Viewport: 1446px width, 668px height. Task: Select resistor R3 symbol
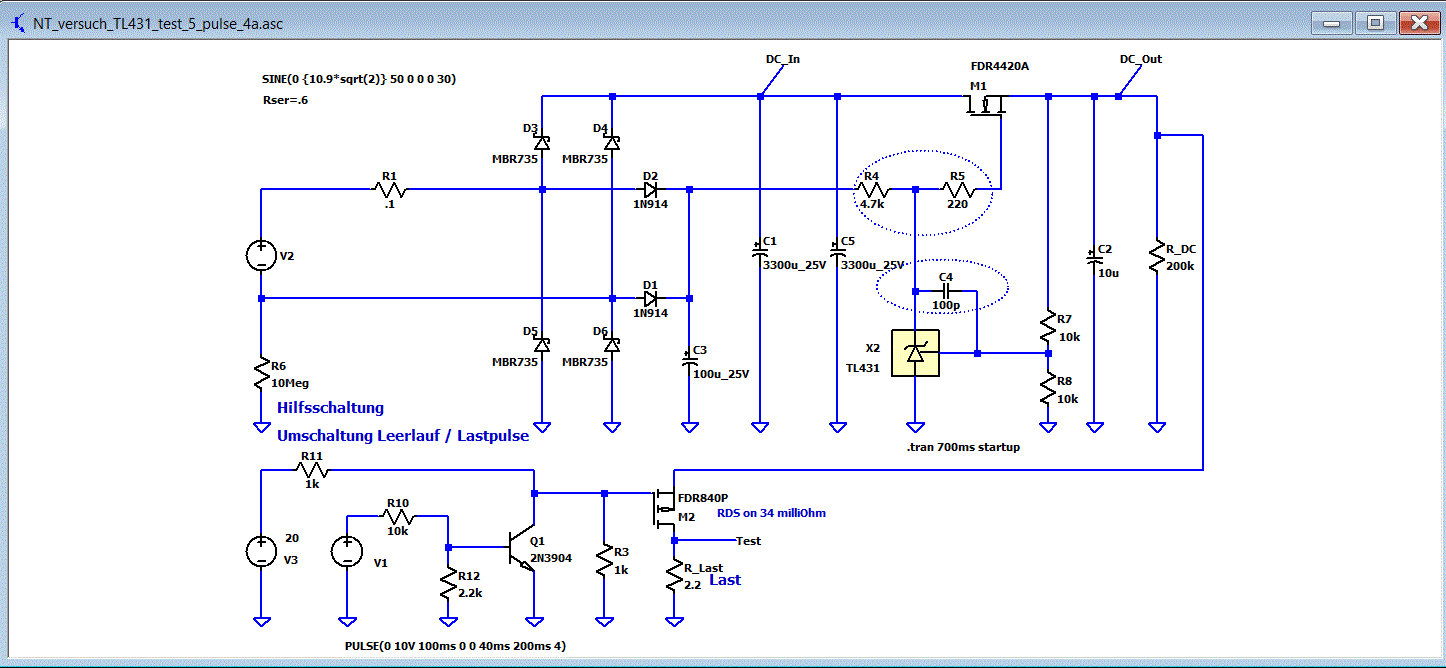pos(604,560)
